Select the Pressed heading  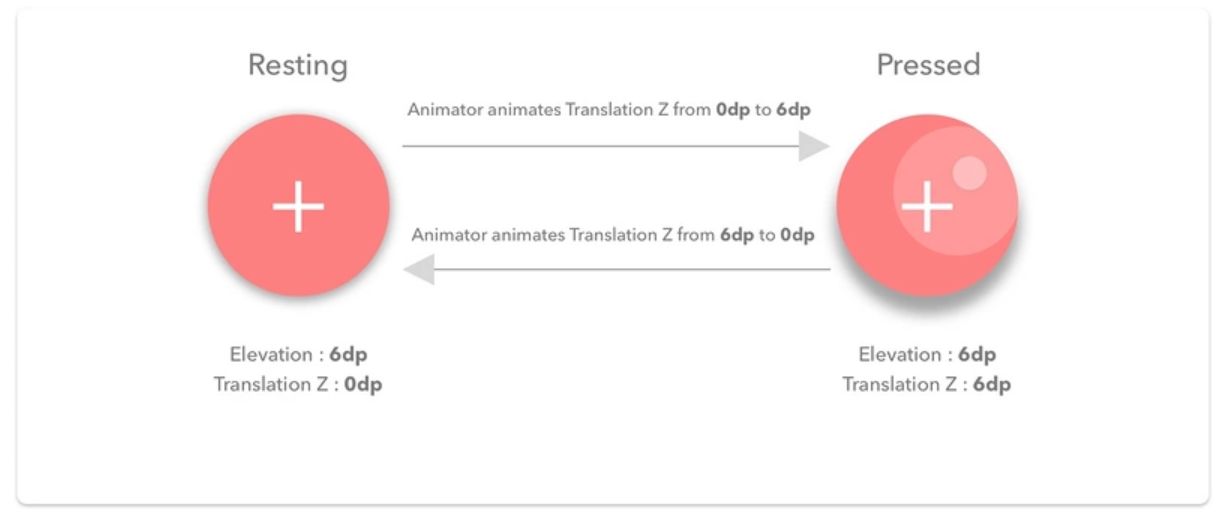pyautogui.click(x=928, y=65)
